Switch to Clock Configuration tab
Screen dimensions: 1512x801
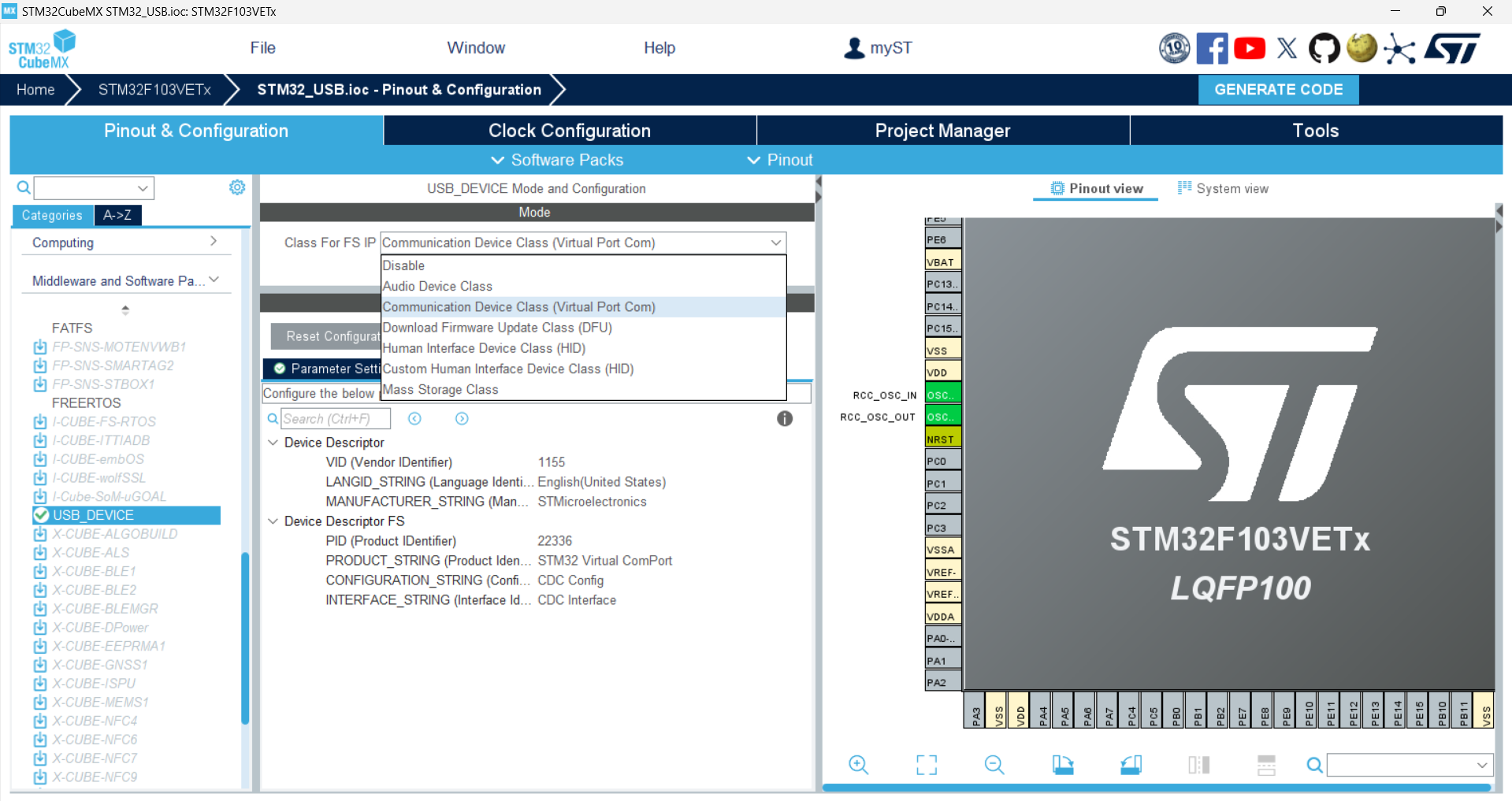(570, 131)
